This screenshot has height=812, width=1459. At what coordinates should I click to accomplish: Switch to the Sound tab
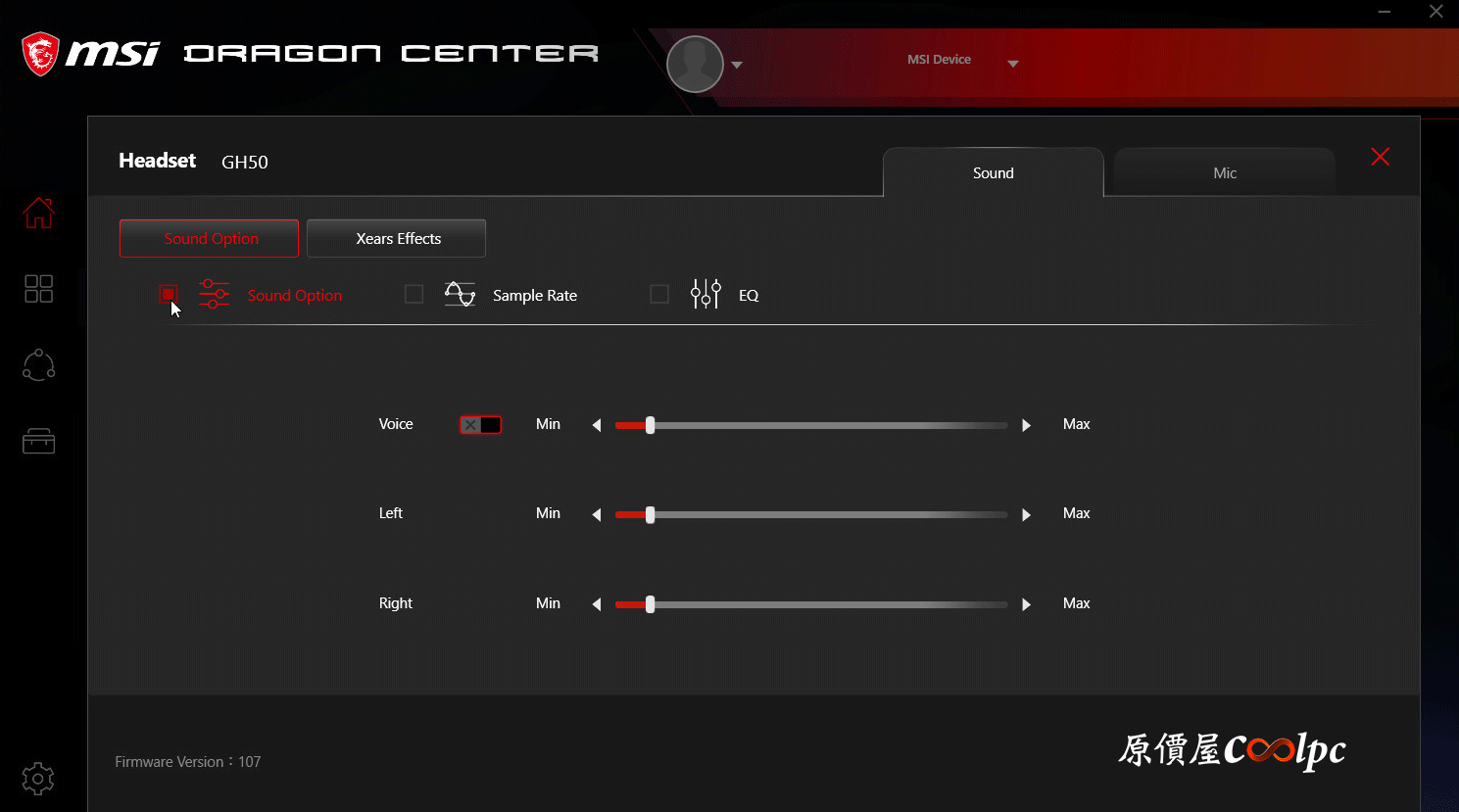click(x=994, y=172)
